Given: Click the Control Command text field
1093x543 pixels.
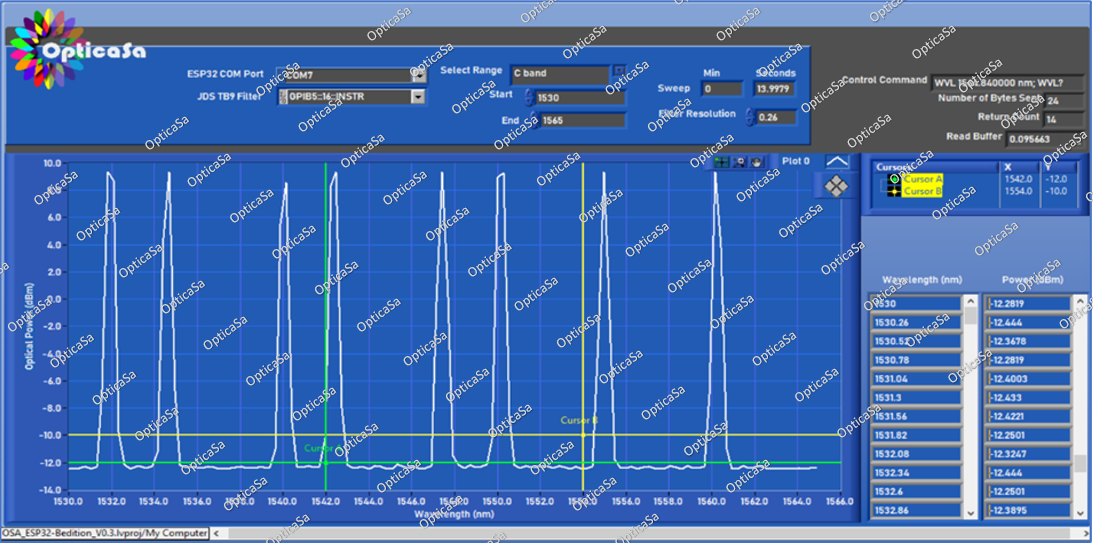Looking at the screenshot, I should [x=1008, y=82].
